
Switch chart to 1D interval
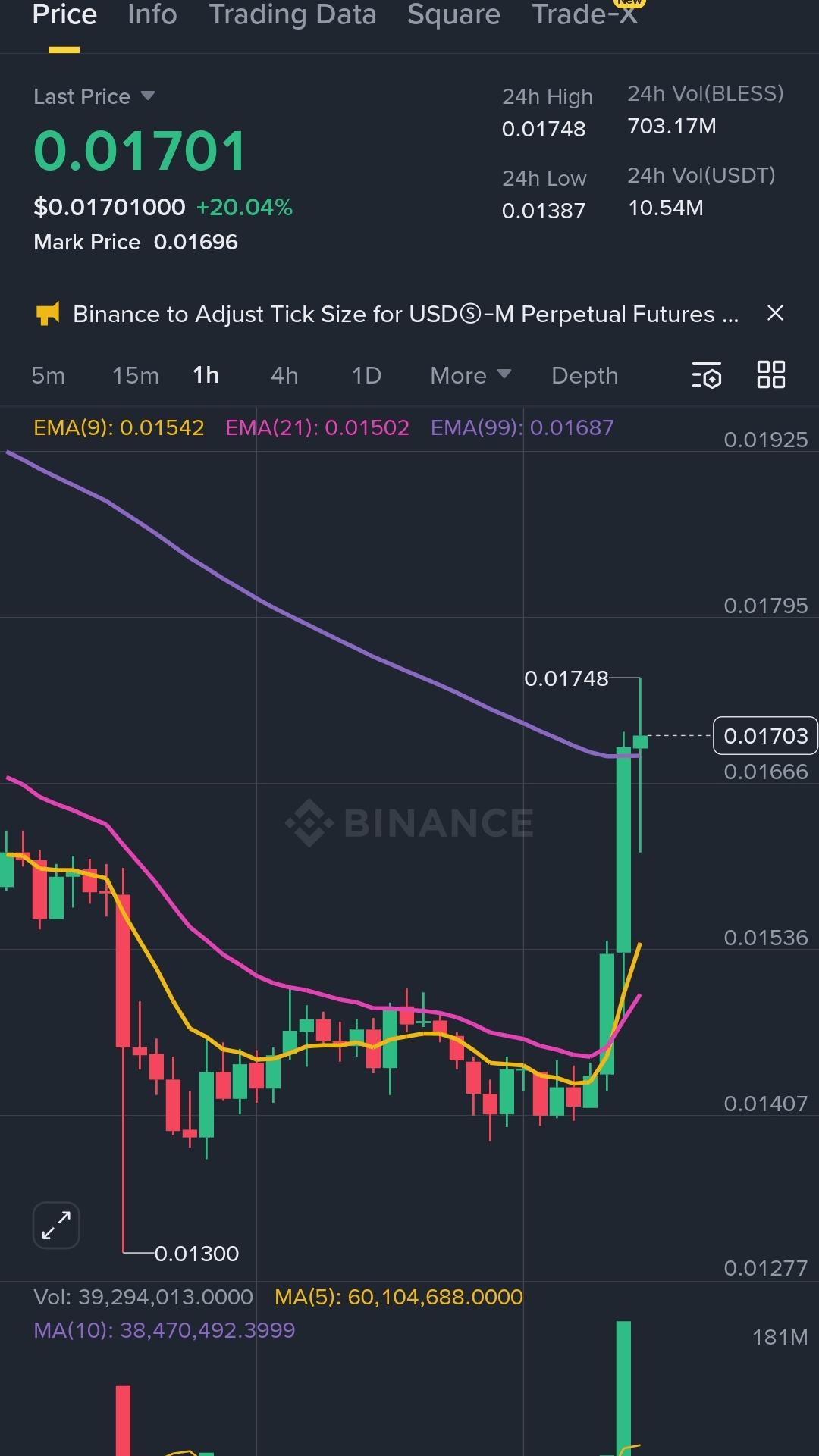tap(366, 375)
